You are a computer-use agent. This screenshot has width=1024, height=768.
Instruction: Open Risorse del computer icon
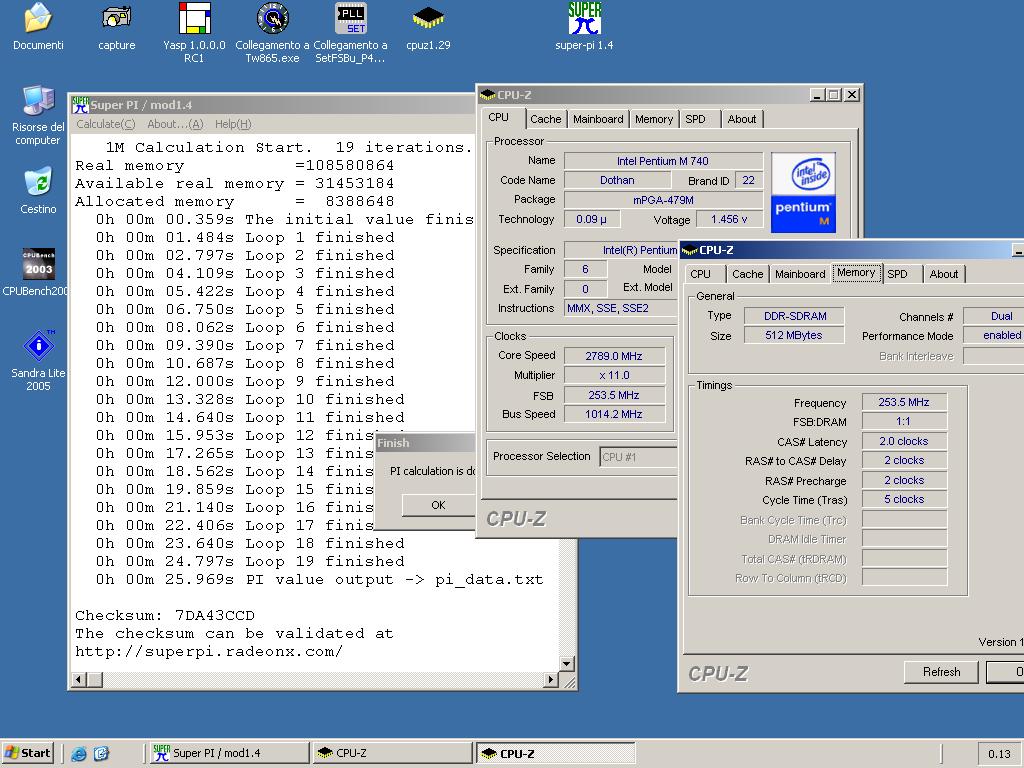tap(38, 101)
